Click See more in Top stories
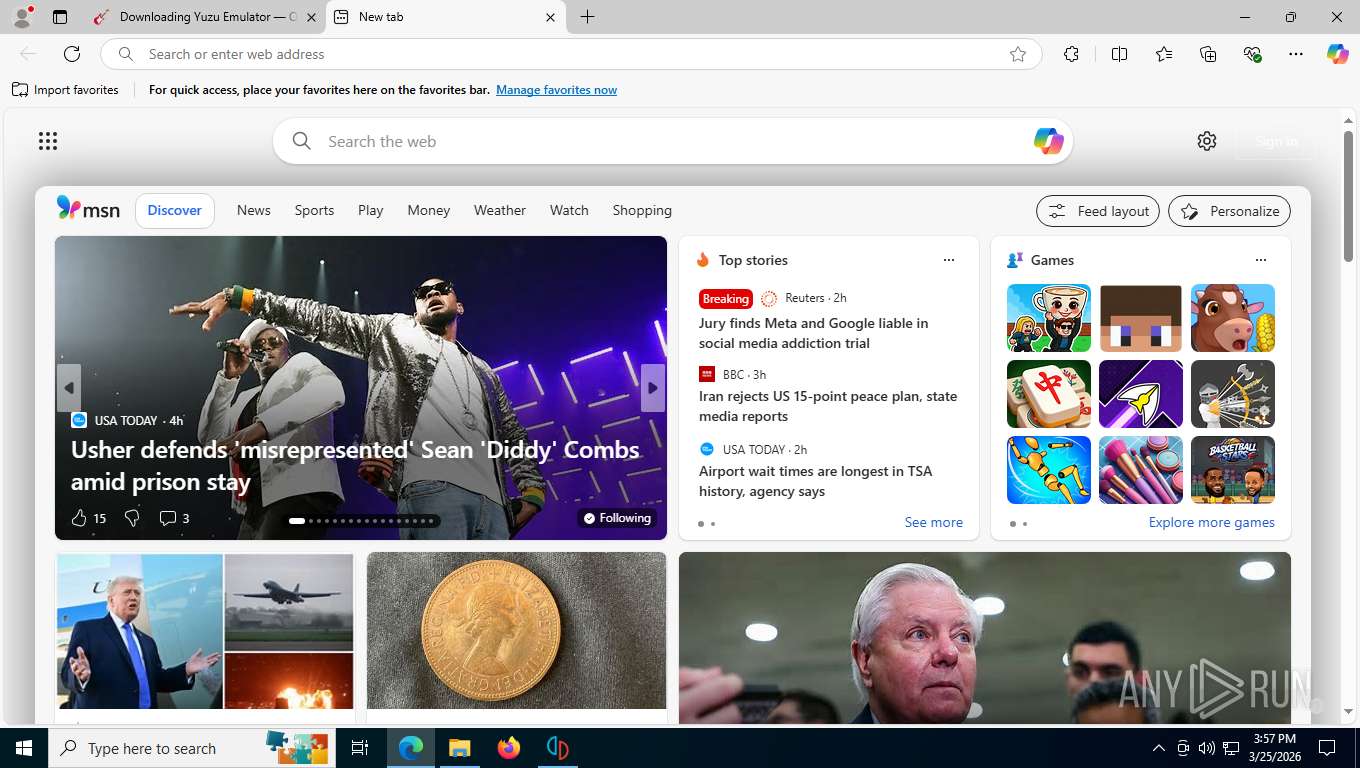 933,522
